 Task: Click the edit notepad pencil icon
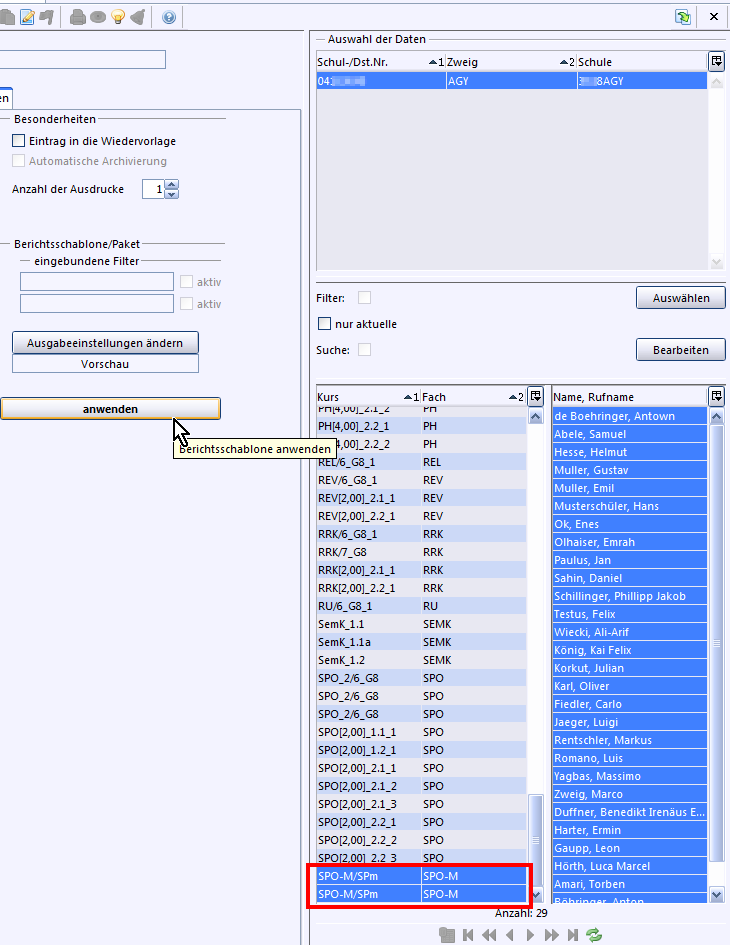coord(27,16)
